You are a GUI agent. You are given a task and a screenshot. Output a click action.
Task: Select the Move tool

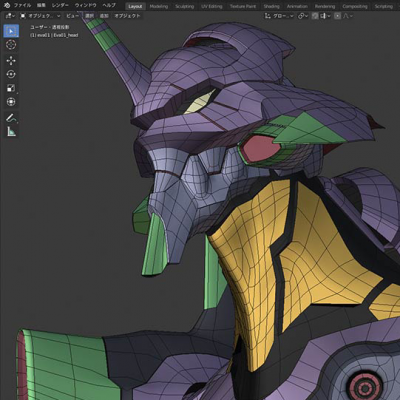point(11,60)
